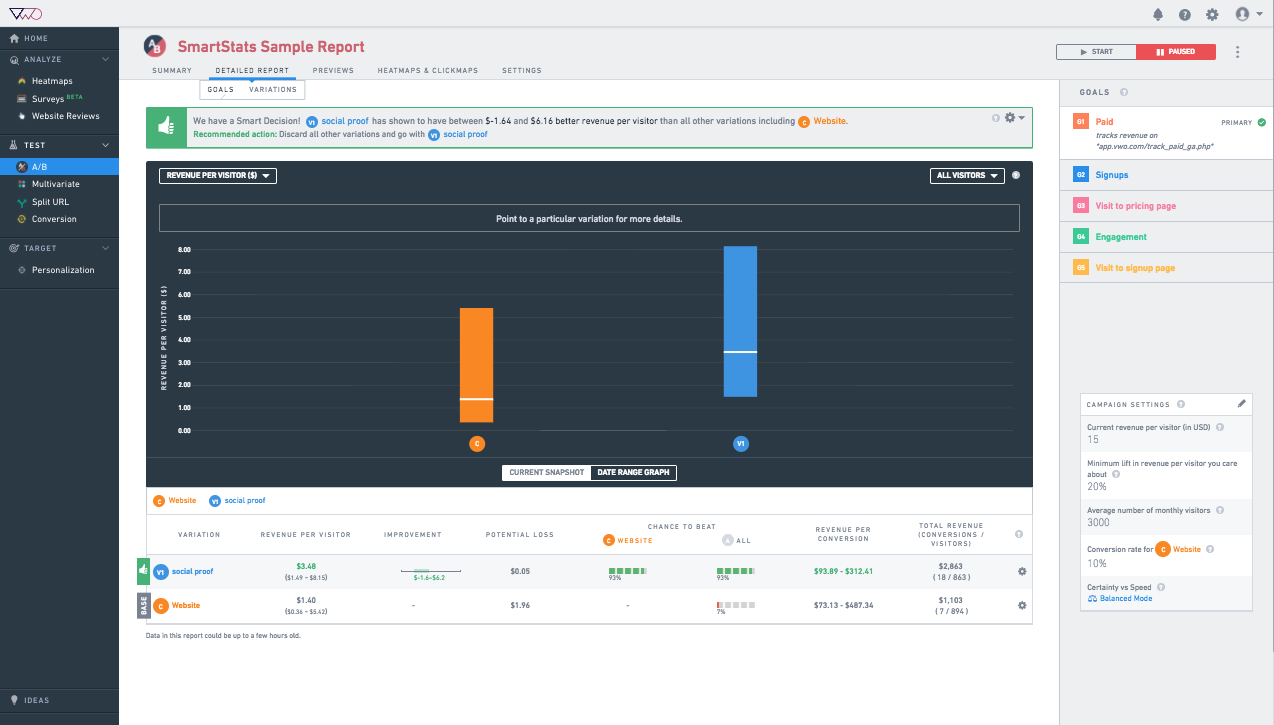
Task: Select A/B in the sidebar
Action: (59, 167)
